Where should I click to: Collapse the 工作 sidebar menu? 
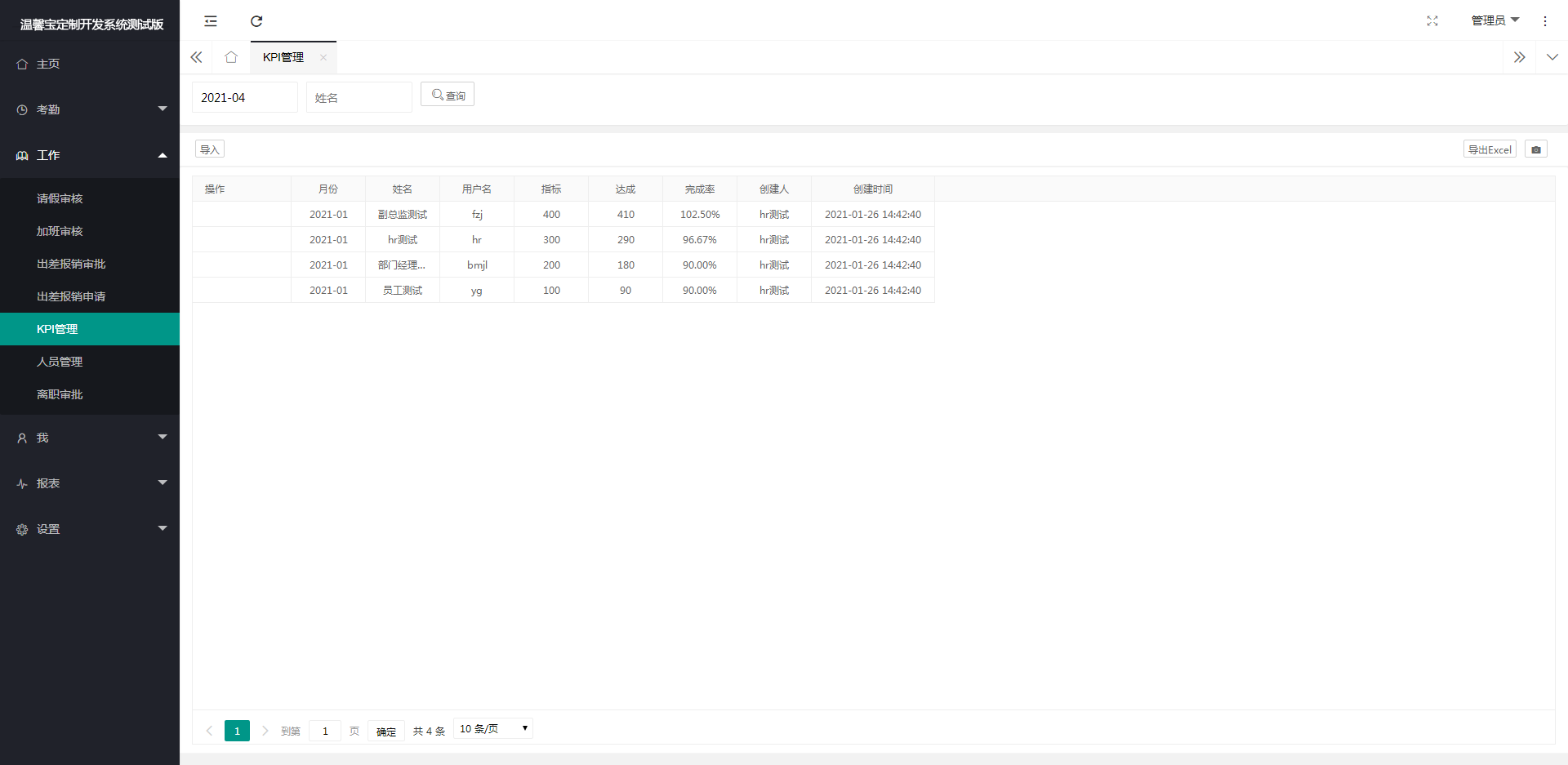coord(90,155)
